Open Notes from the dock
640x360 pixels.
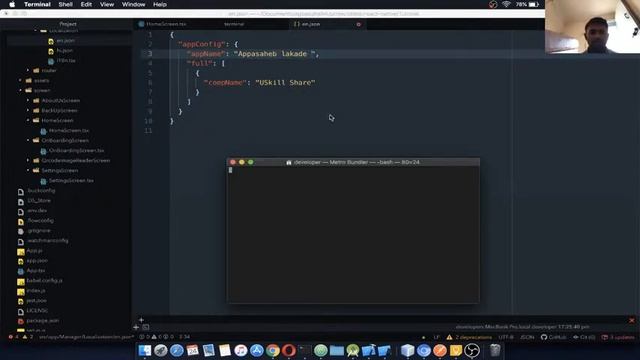point(224,351)
